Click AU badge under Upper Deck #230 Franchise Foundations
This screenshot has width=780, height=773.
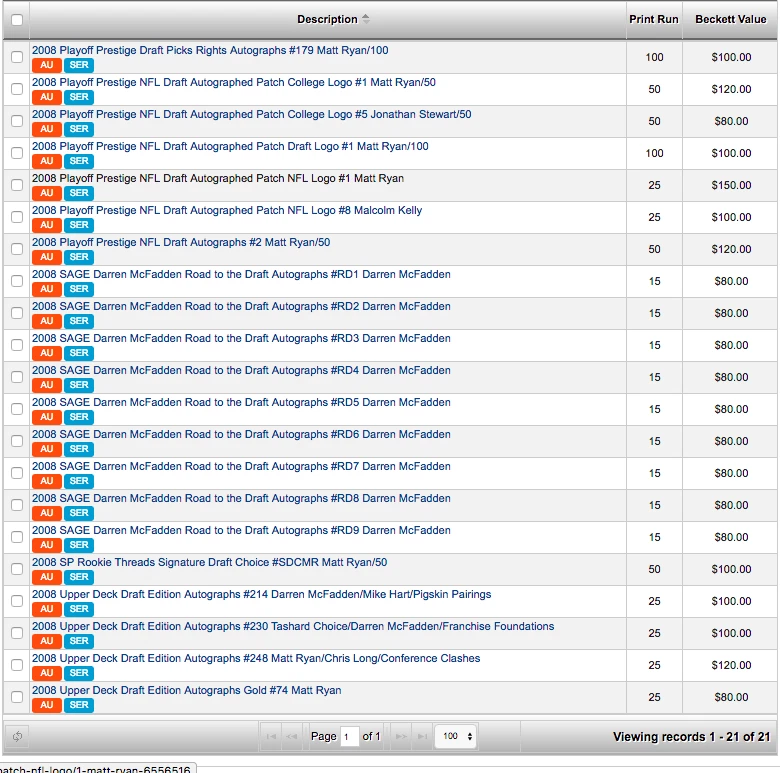coord(47,641)
